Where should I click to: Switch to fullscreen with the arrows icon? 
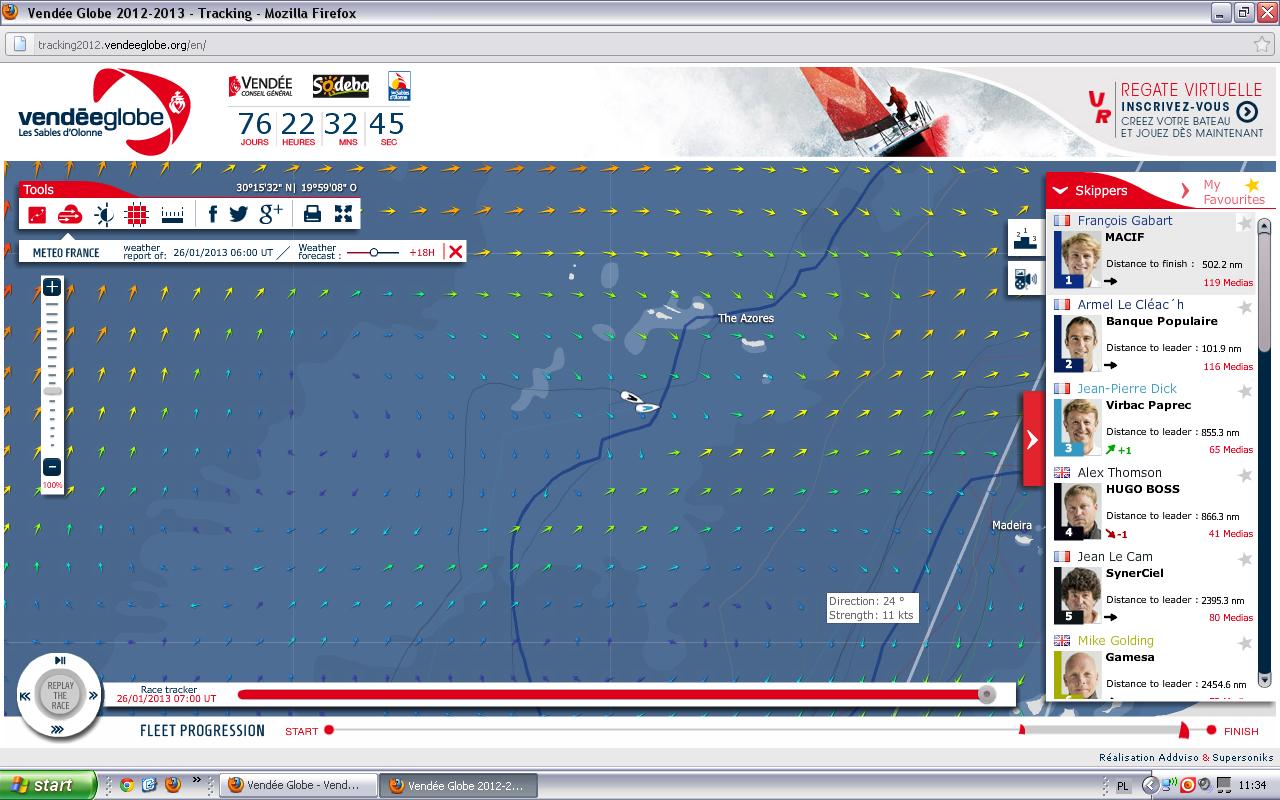(x=343, y=213)
